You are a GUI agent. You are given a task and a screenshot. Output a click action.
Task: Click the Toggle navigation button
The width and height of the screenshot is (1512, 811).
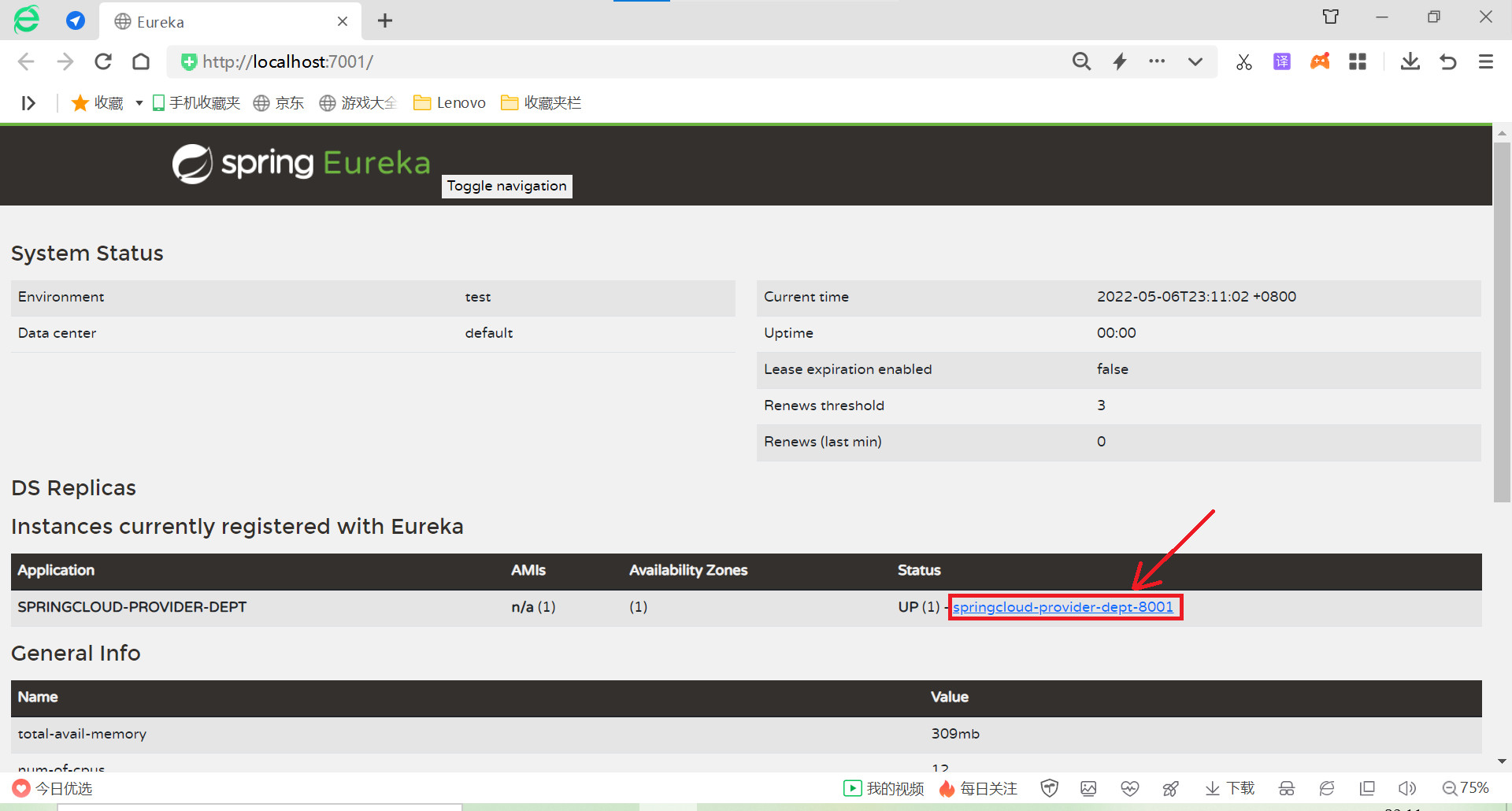click(507, 186)
